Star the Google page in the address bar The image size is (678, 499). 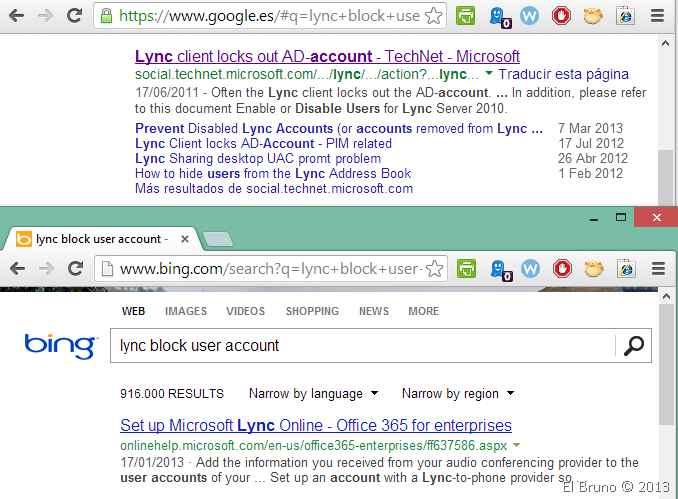pyautogui.click(x=433, y=16)
